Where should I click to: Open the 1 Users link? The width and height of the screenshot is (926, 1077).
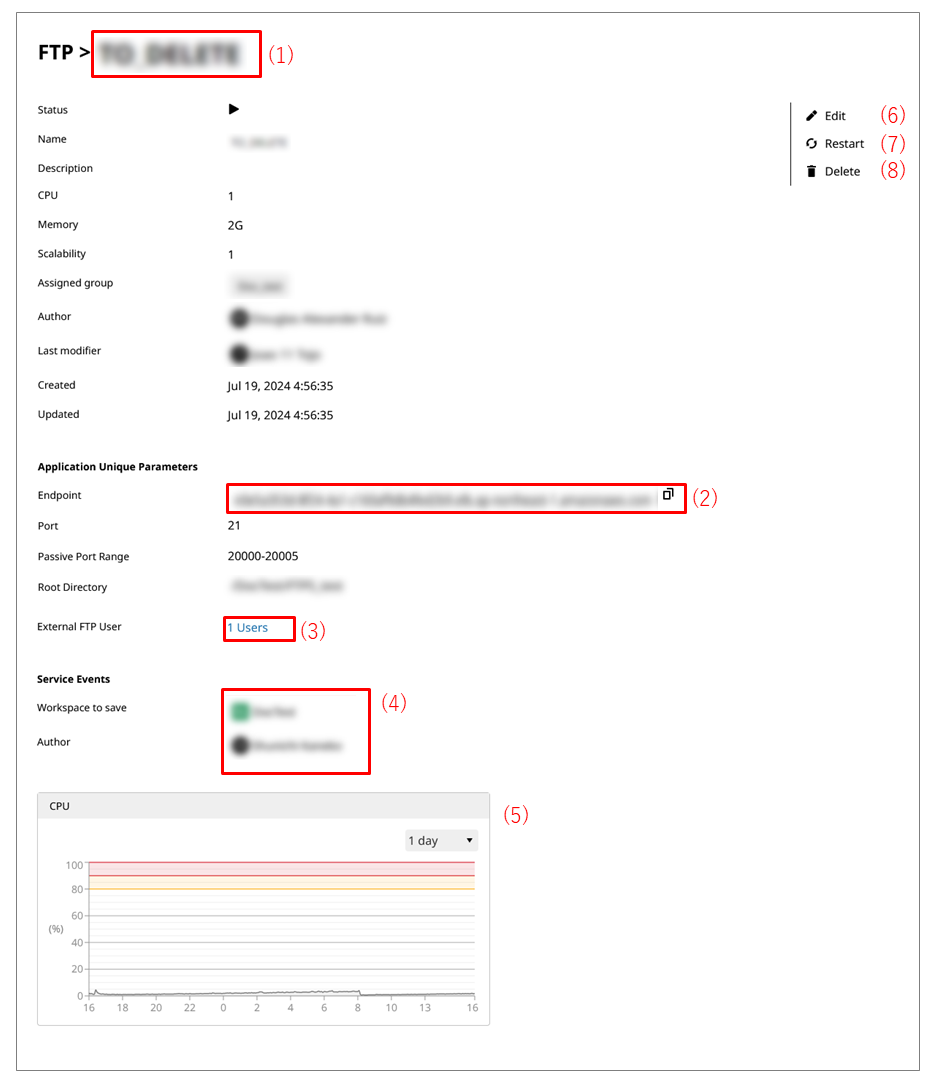pos(248,628)
